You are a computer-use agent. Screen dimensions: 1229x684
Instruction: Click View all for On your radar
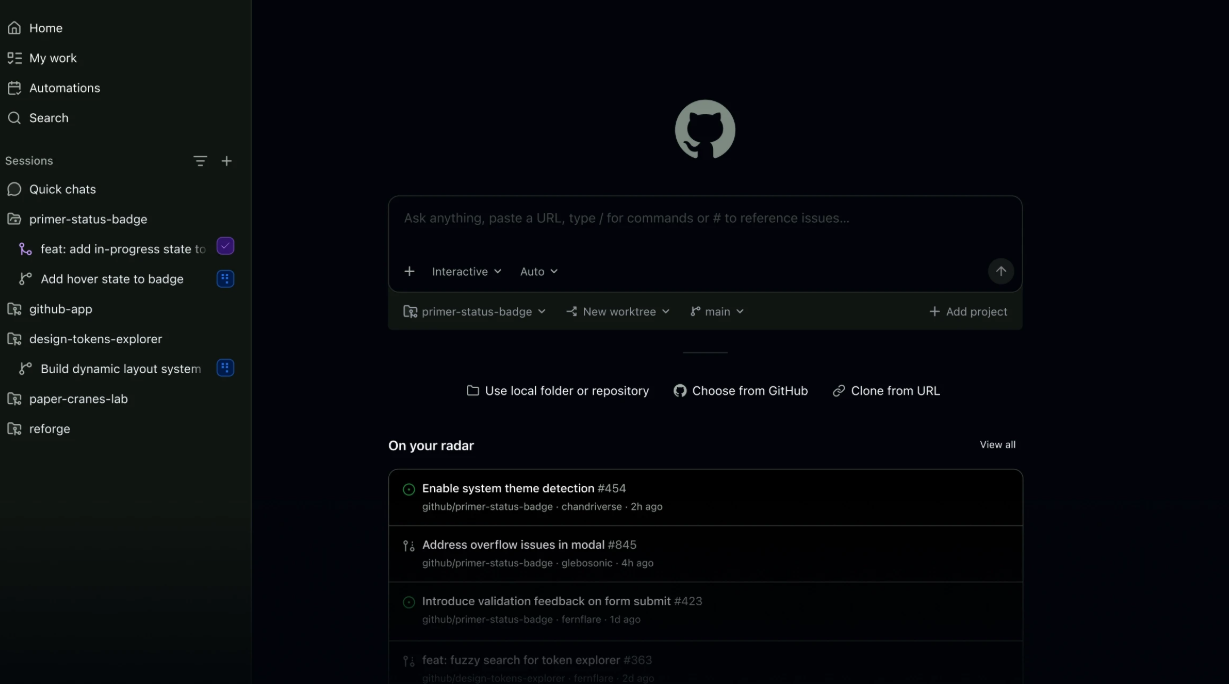click(x=997, y=445)
